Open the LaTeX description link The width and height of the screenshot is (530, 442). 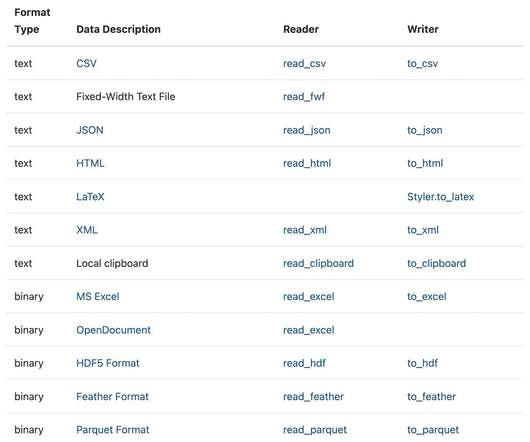coord(90,197)
